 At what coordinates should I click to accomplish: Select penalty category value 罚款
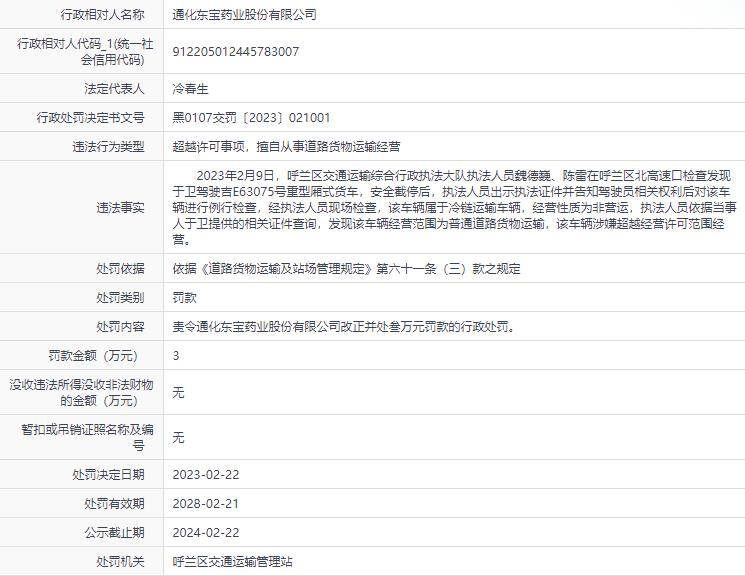tap(184, 298)
